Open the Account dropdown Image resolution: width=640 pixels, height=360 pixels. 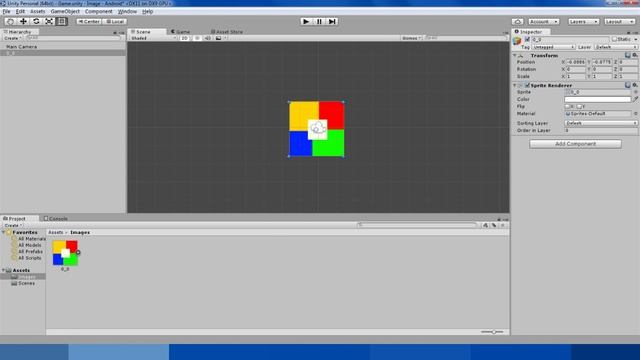pos(544,21)
